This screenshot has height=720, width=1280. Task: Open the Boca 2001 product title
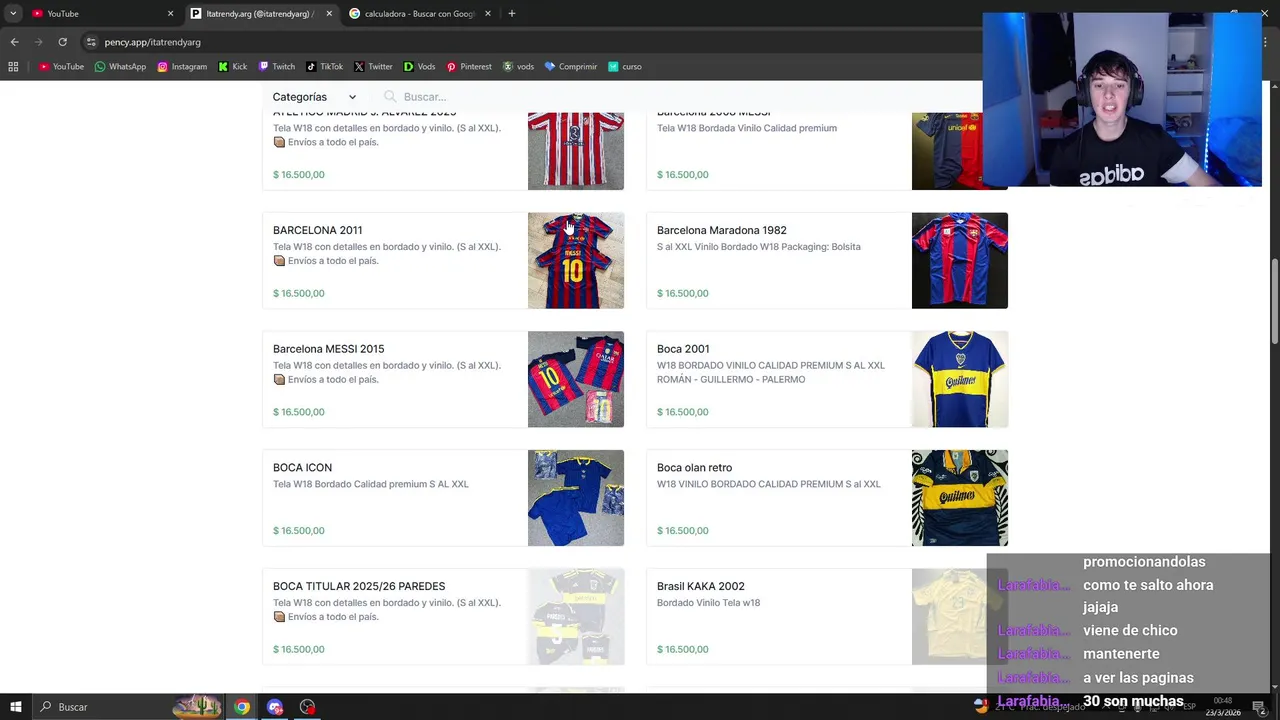point(683,349)
